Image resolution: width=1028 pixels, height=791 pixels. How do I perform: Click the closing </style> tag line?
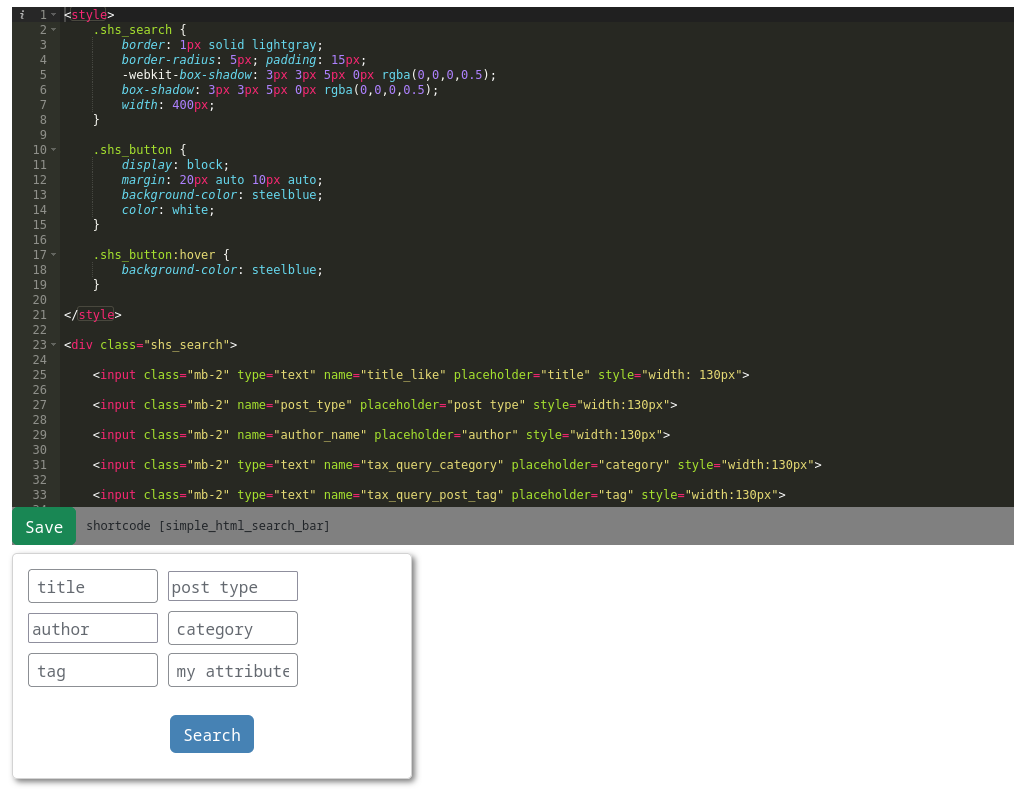[92, 315]
